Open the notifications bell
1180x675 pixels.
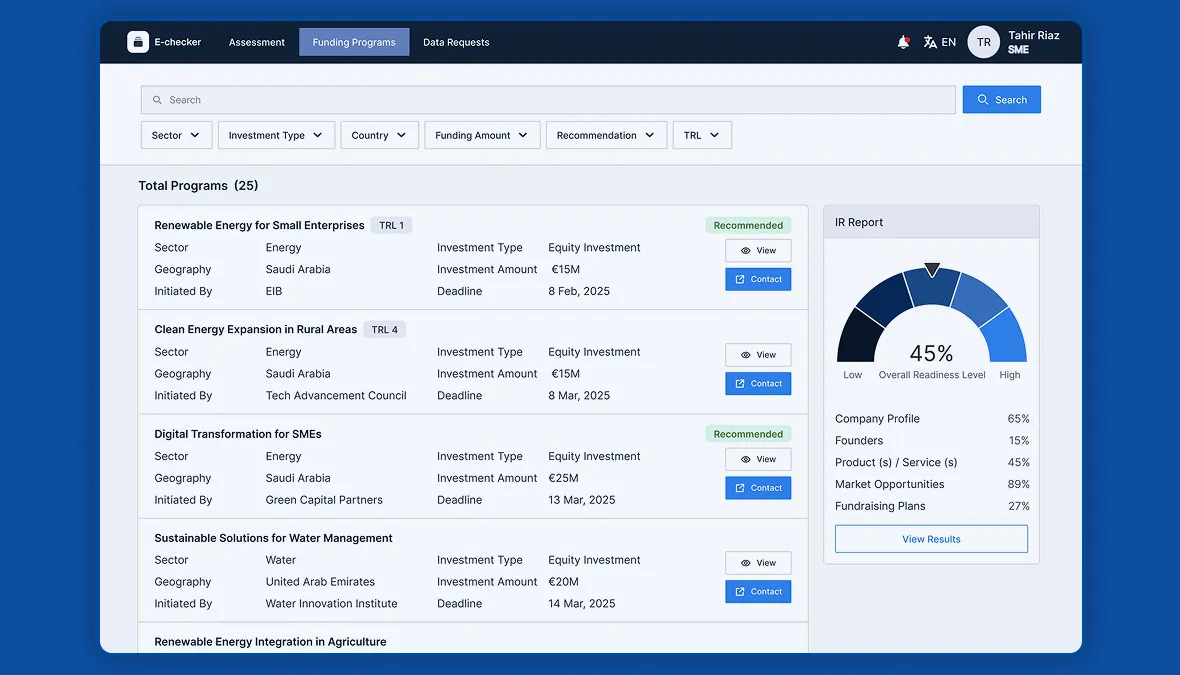point(903,42)
